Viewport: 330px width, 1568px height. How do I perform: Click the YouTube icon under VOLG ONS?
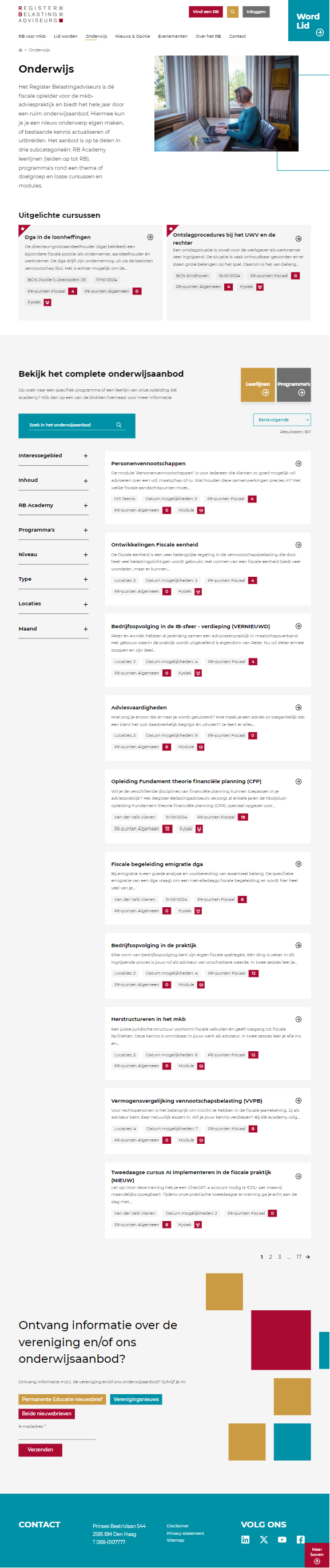coord(282,1540)
